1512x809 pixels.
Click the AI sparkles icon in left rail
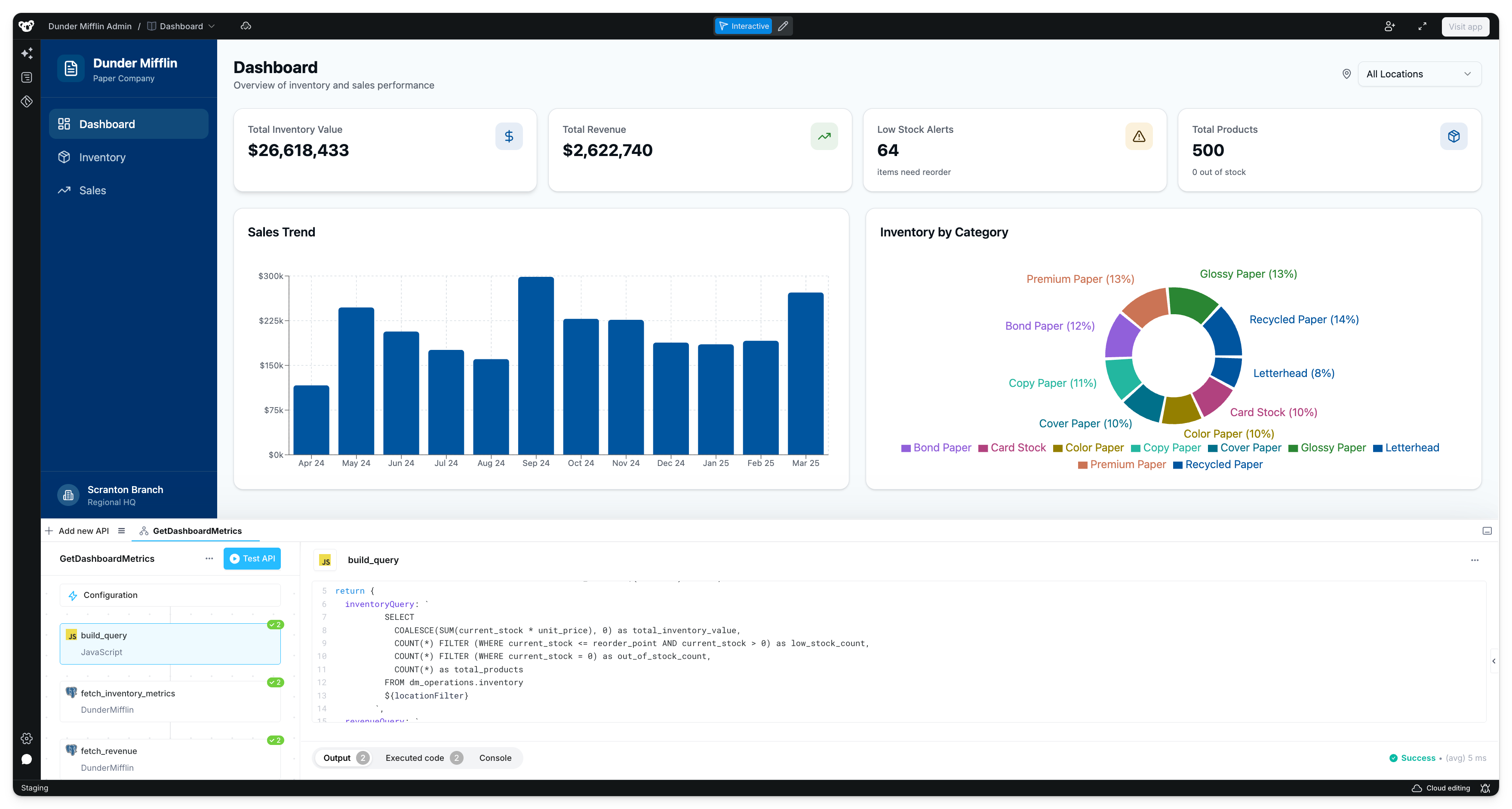pos(26,53)
